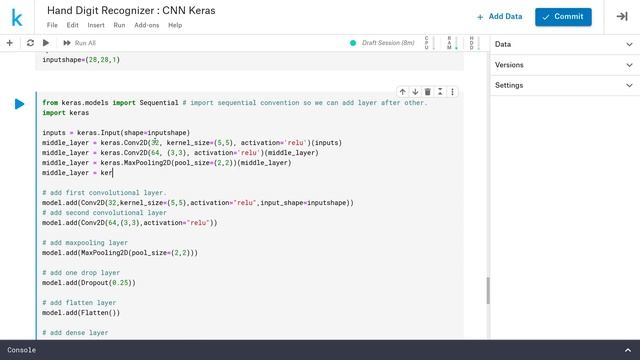The image size is (640, 360).
Task: Click the Run All label
Action: tap(85, 43)
